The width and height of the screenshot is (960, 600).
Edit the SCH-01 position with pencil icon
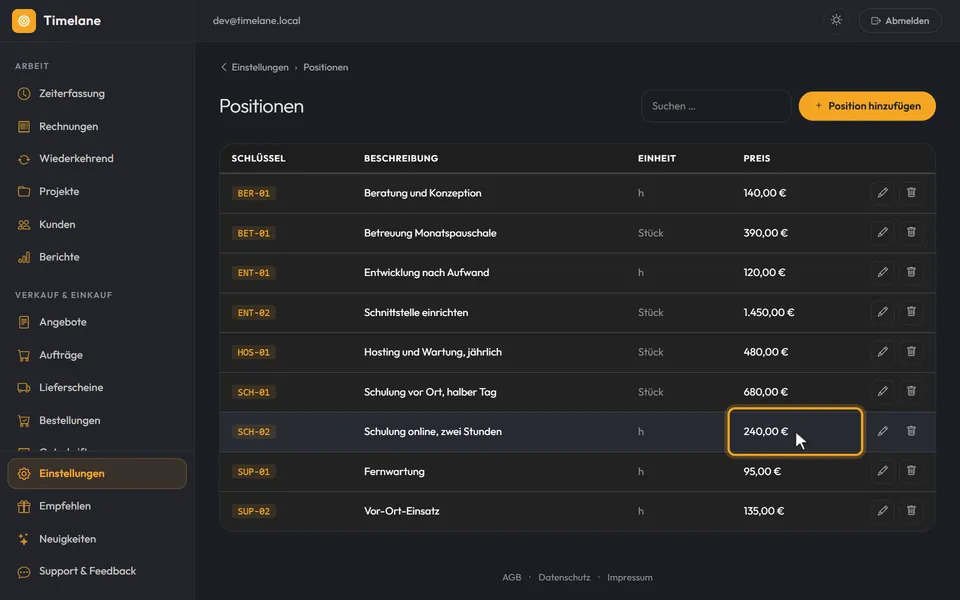(882, 392)
